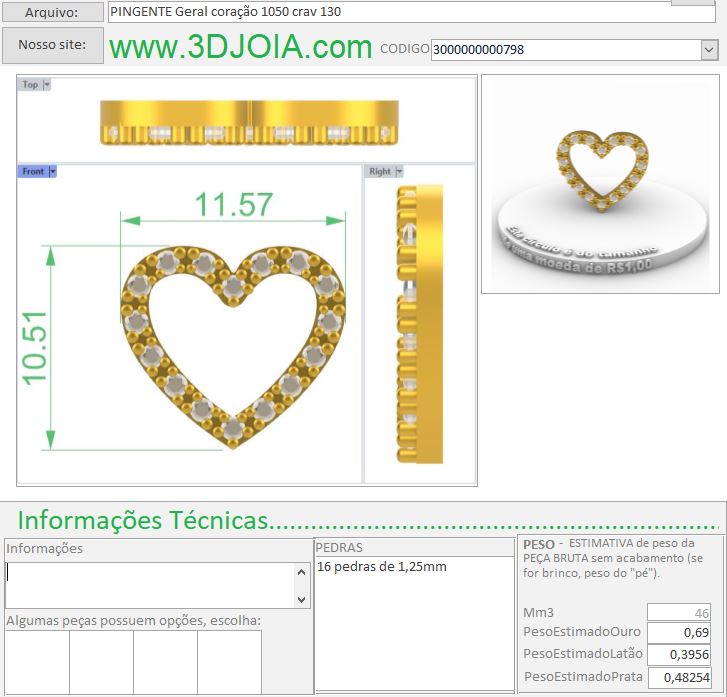Click the Informações scroll up arrow

(302, 573)
